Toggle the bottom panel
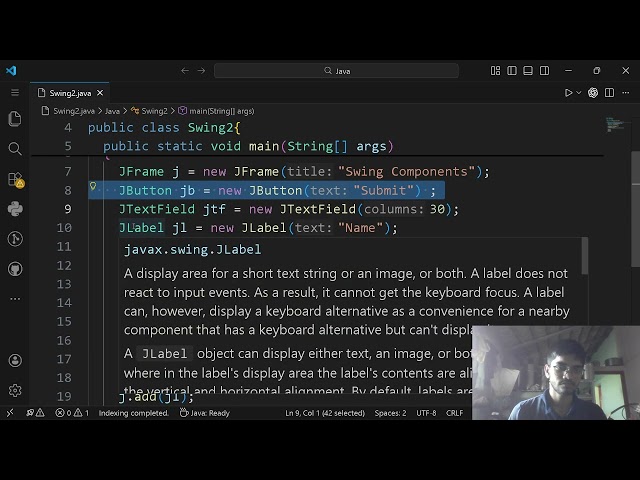 point(528,71)
